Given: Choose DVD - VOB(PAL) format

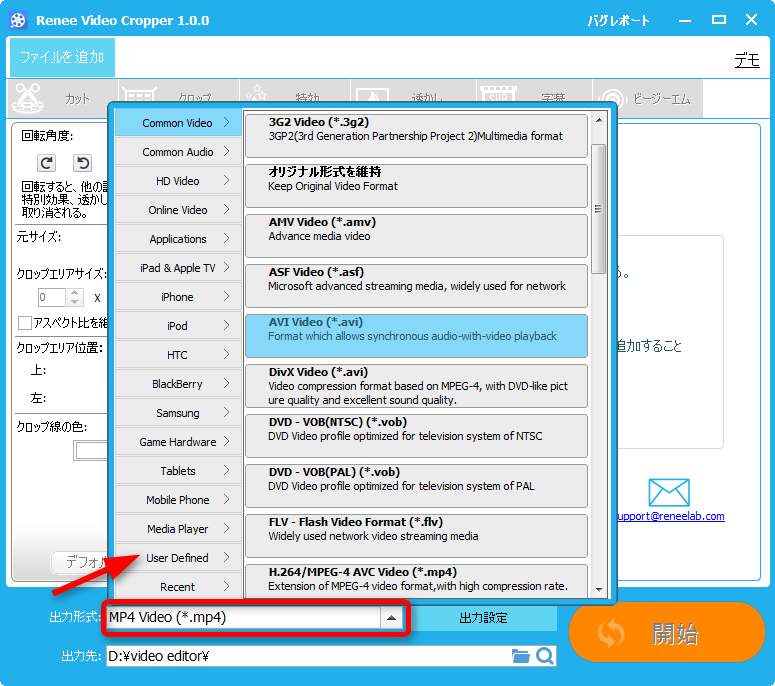Looking at the screenshot, I should pos(416,485).
